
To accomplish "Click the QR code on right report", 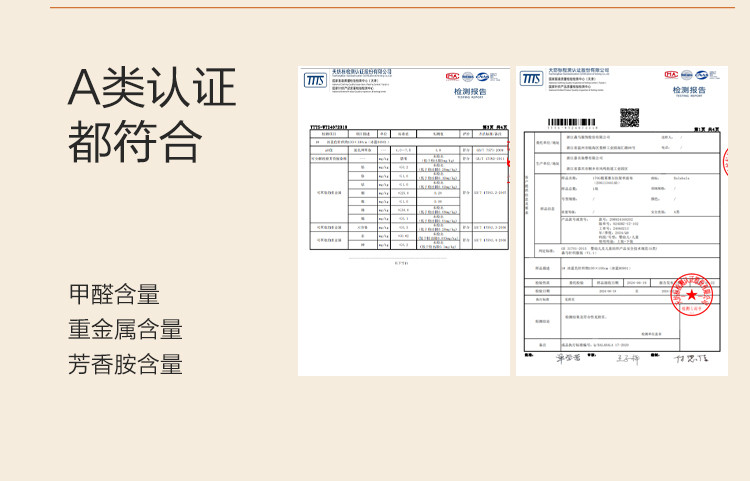I will [x=629, y=116].
